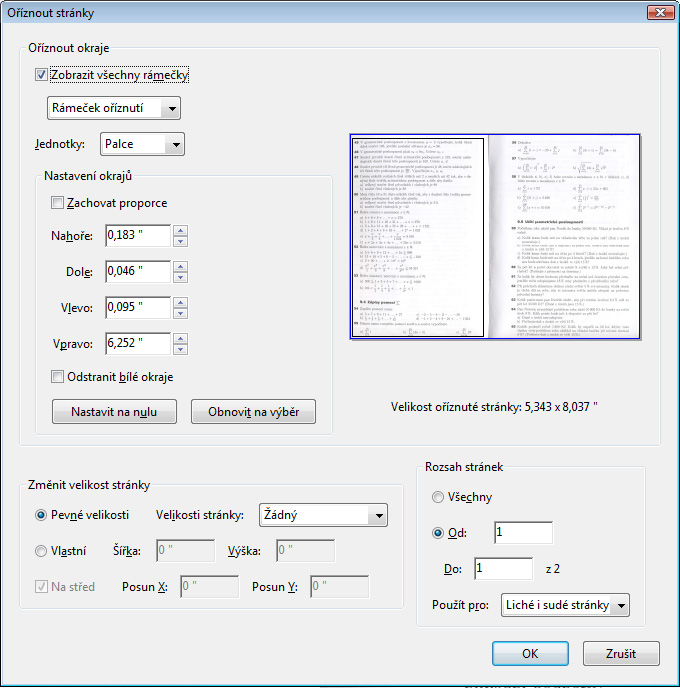This screenshot has height=688, width=680.
Task: Enable Zachovat proporce checkbox
Action: pos(58,203)
